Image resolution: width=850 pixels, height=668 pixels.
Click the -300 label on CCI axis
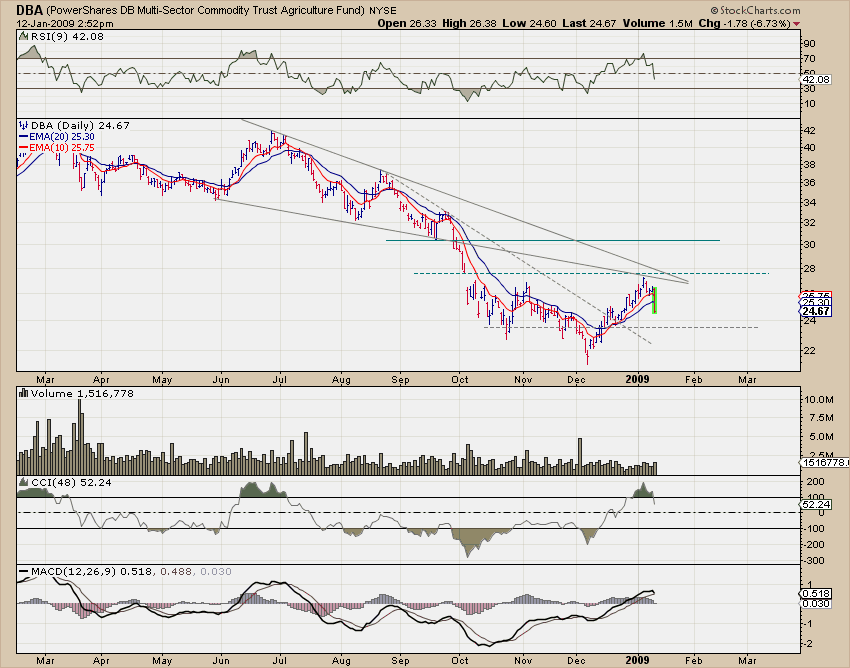tap(814, 561)
